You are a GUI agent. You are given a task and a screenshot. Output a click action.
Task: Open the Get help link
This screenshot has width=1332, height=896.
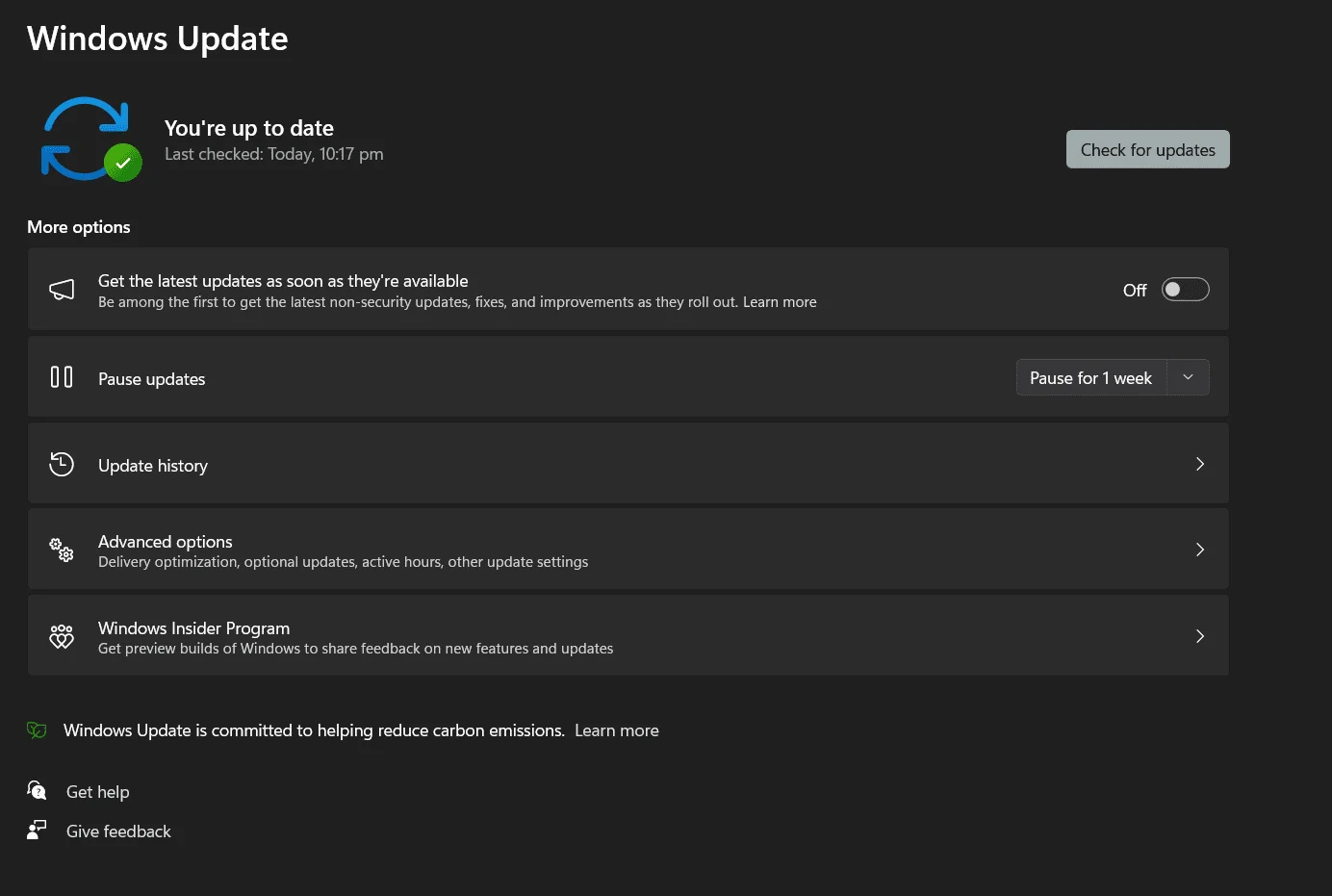98,792
